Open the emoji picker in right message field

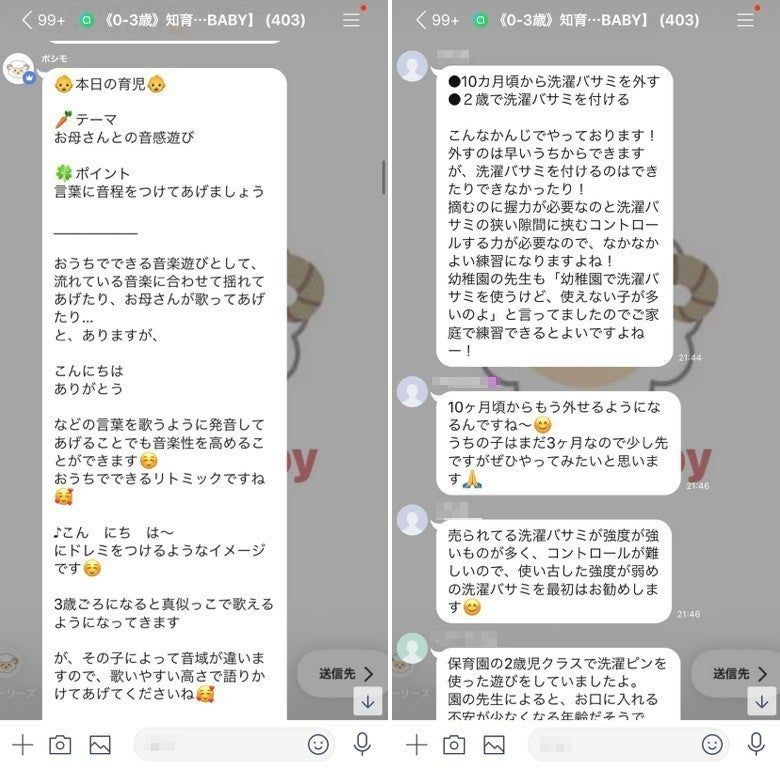tap(712, 745)
